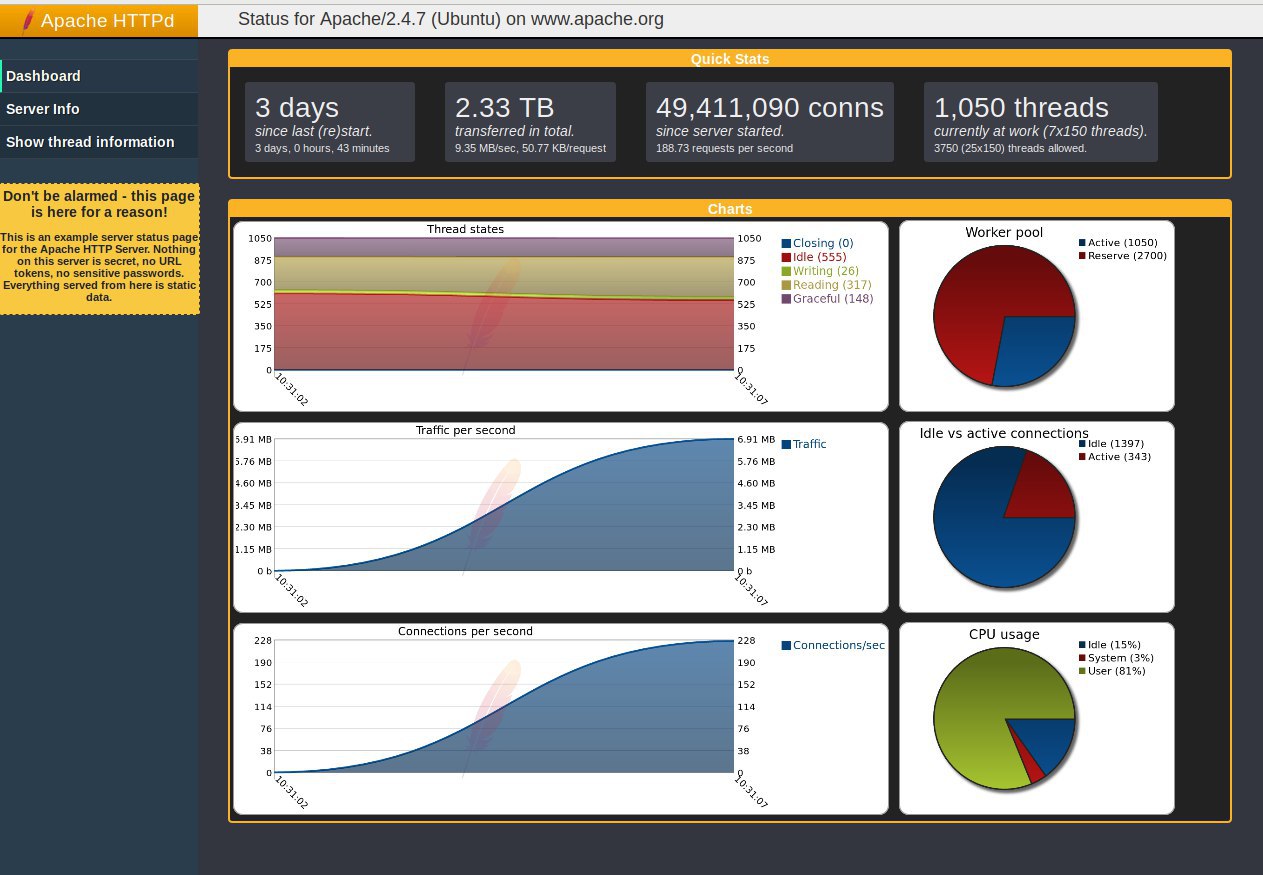This screenshot has height=875, width=1263.
Task: Click the Connections per second chart
Action: (504, 706)
